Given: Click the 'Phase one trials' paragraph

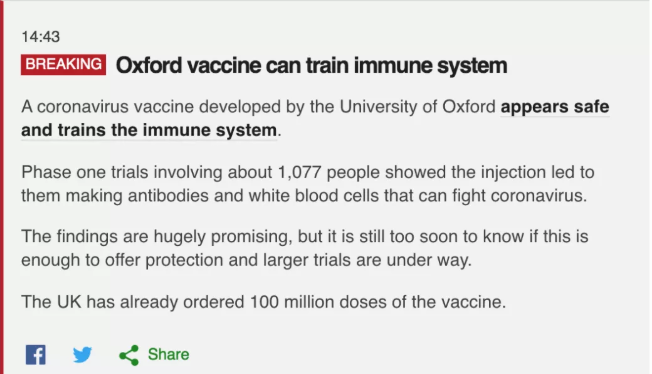Looking at the screenshot, I should pyautogui.click(x=308, y=184).
